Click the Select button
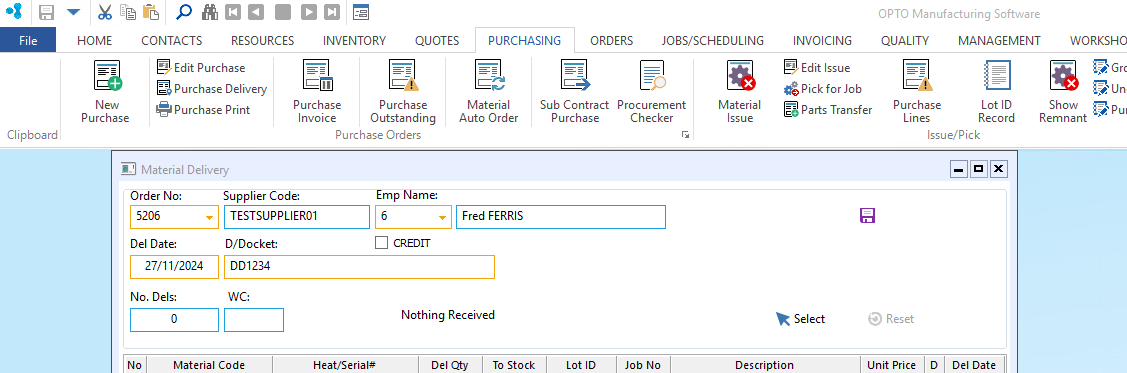 (801, 319)
